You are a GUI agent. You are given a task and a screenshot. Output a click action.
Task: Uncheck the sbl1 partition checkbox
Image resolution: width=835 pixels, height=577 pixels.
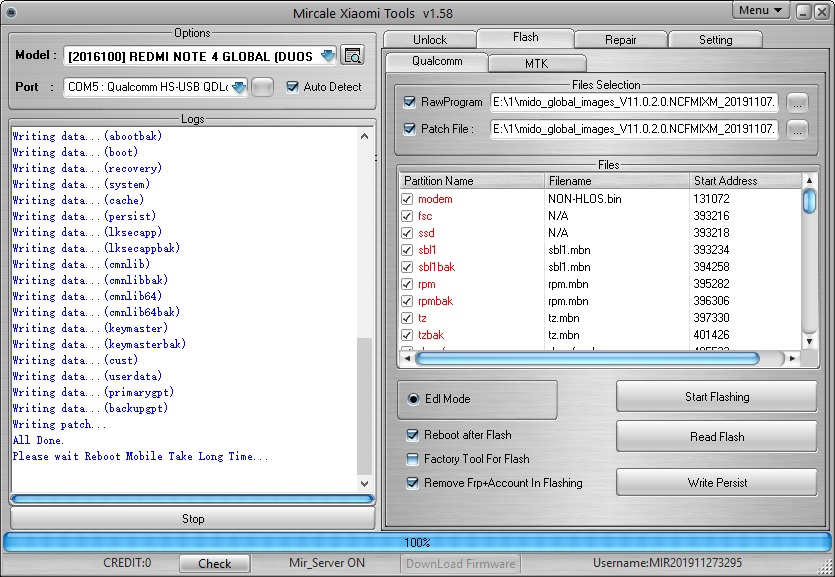click(407, 250)
